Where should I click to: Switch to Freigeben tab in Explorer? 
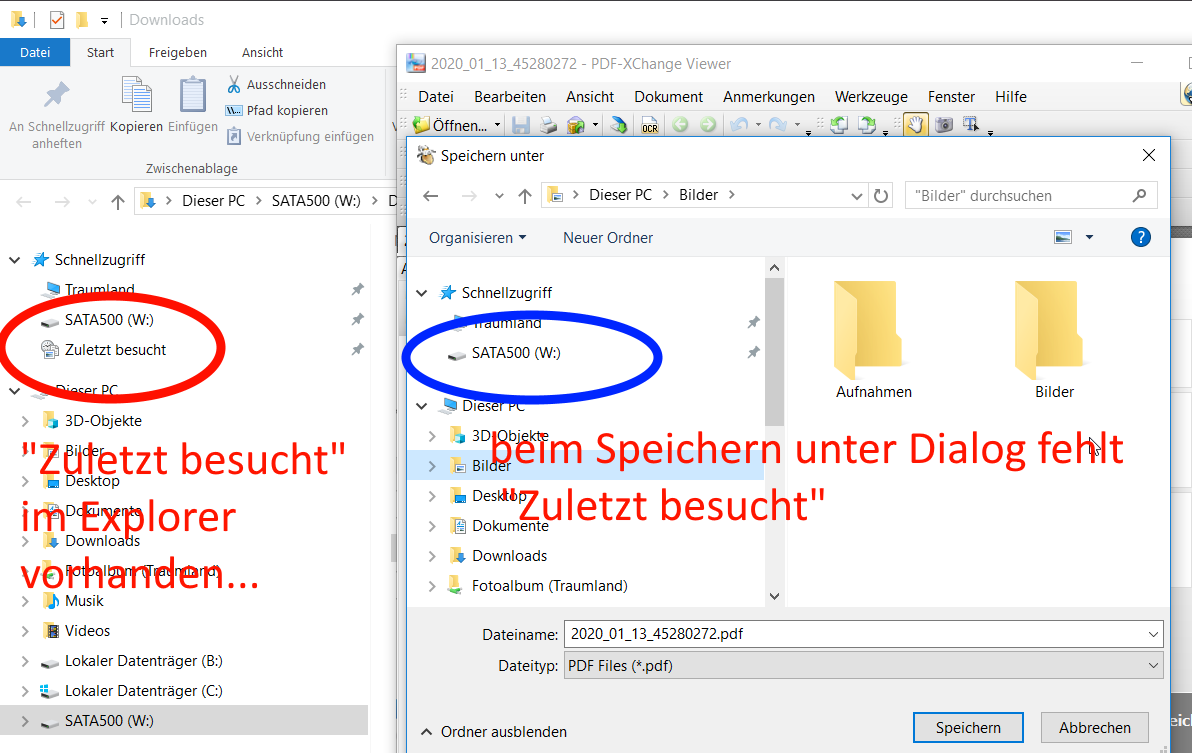[x=177, y=52]
